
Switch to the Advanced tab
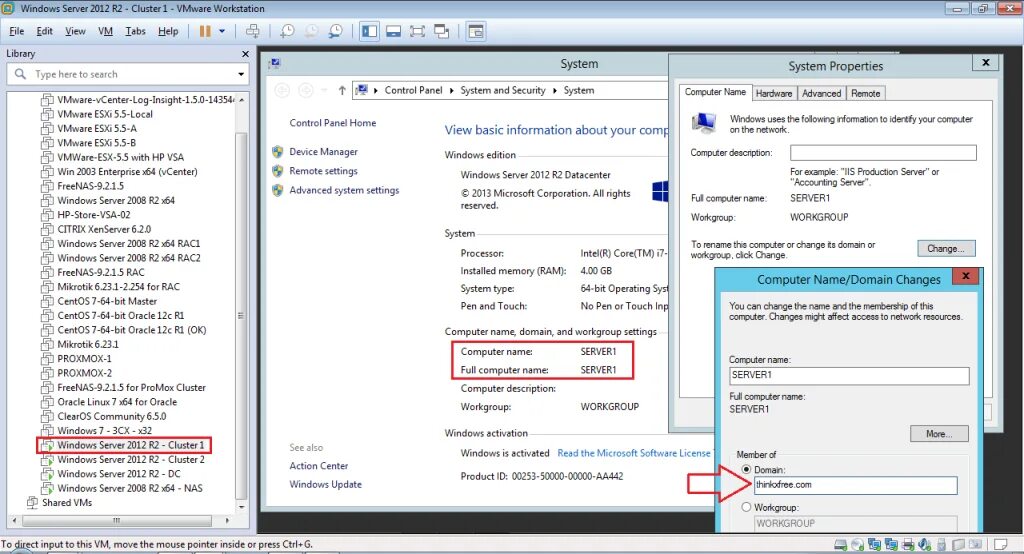click(x=822, y=93)
